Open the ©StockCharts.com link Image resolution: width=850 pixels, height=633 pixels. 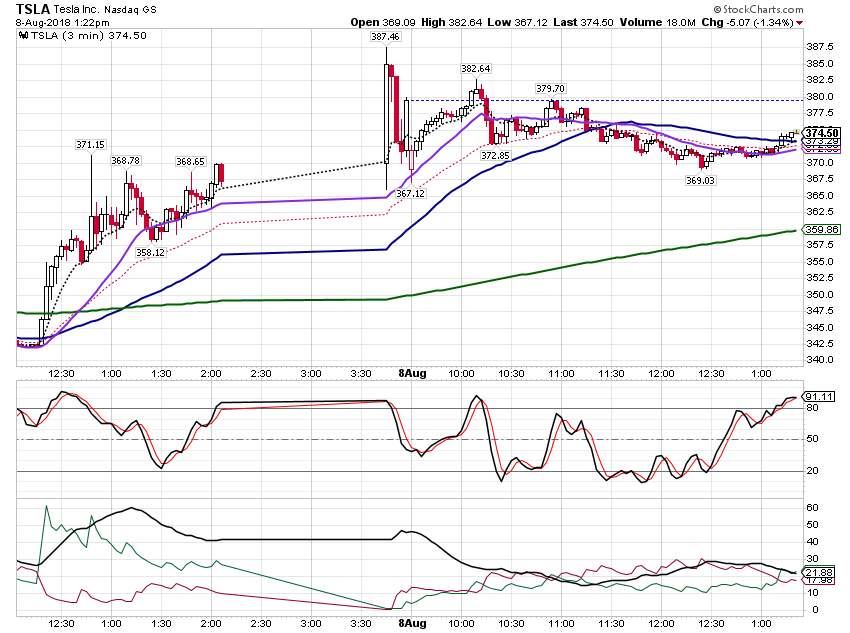coord(758,9)
